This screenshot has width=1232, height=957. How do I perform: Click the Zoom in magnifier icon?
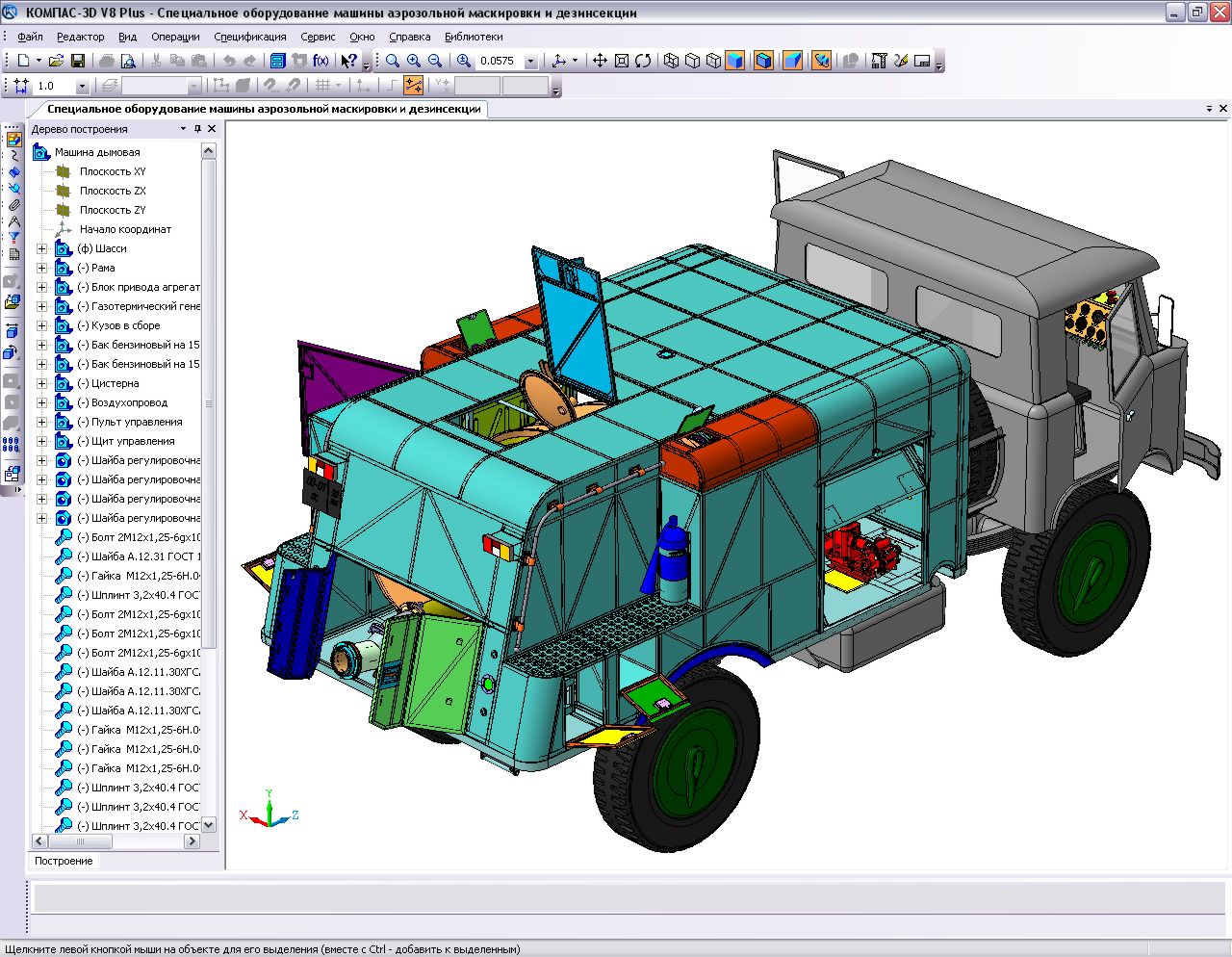point(414,61)
